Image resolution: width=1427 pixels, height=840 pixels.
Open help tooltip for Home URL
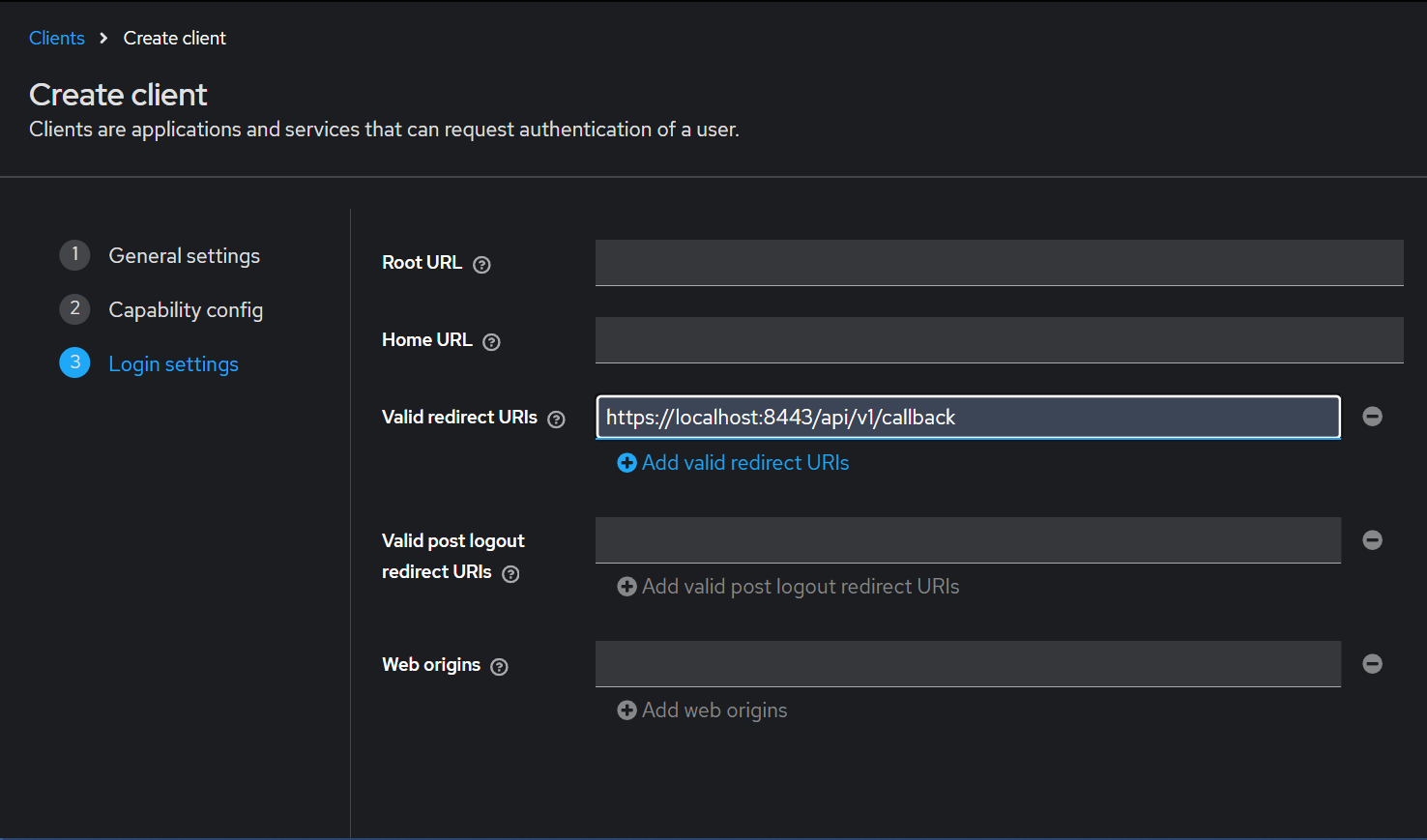point(491,341)
